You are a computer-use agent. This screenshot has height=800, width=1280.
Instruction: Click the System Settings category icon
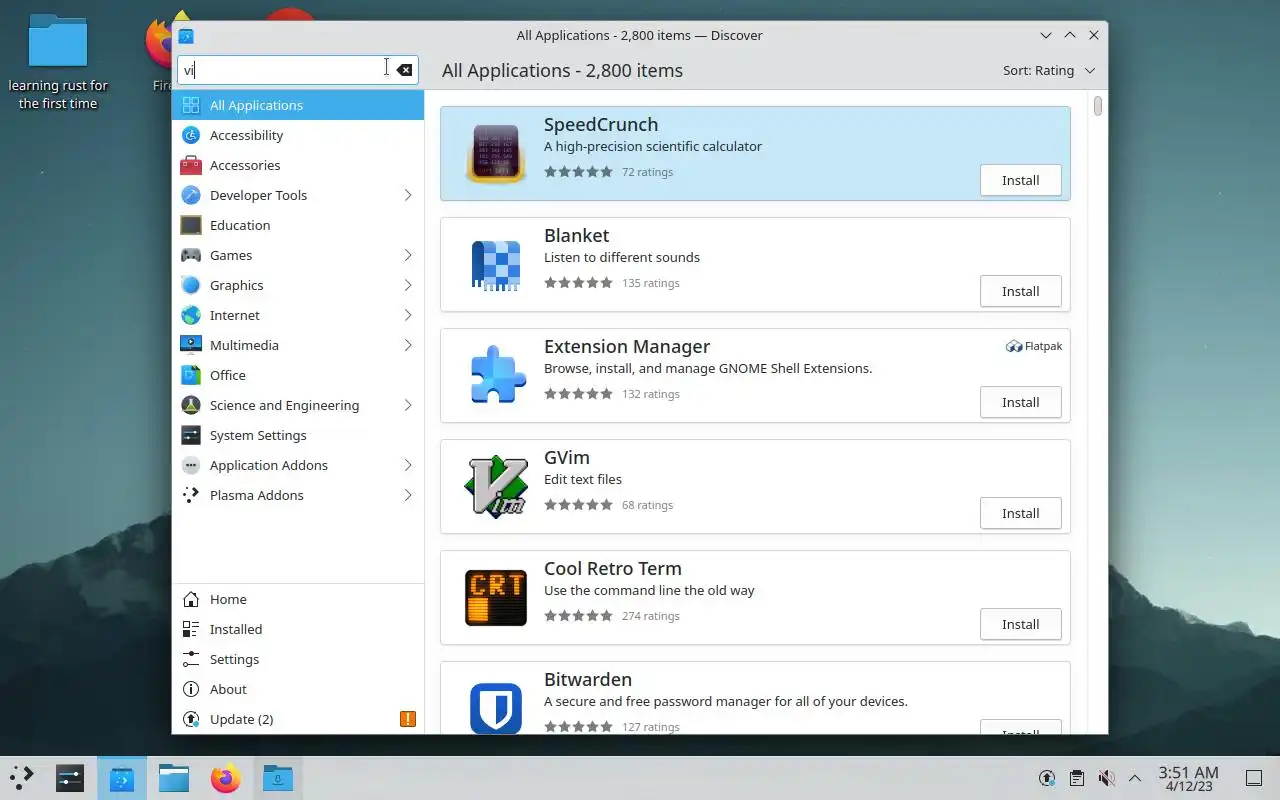click(191, 435)
